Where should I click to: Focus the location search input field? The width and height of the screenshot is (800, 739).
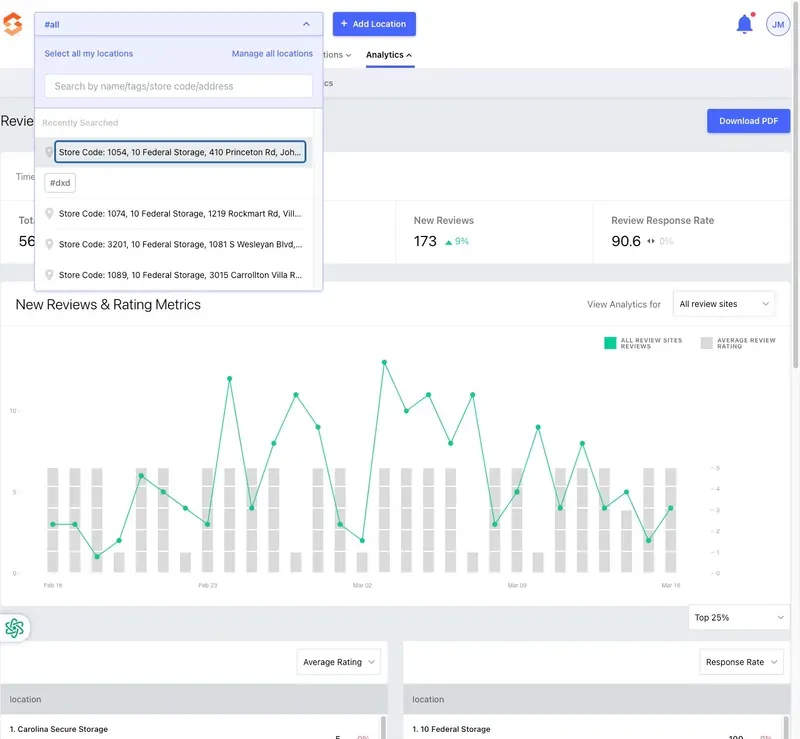(179, 86)
